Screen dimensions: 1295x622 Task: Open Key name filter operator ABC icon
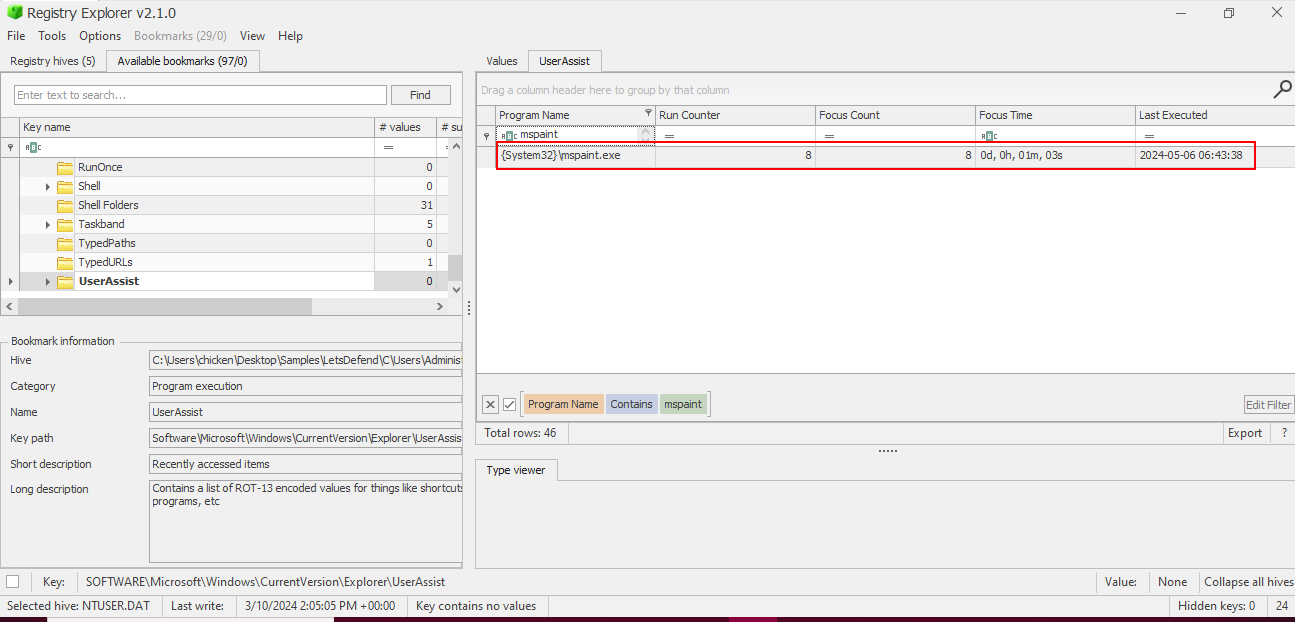click(x=33, y=147)
